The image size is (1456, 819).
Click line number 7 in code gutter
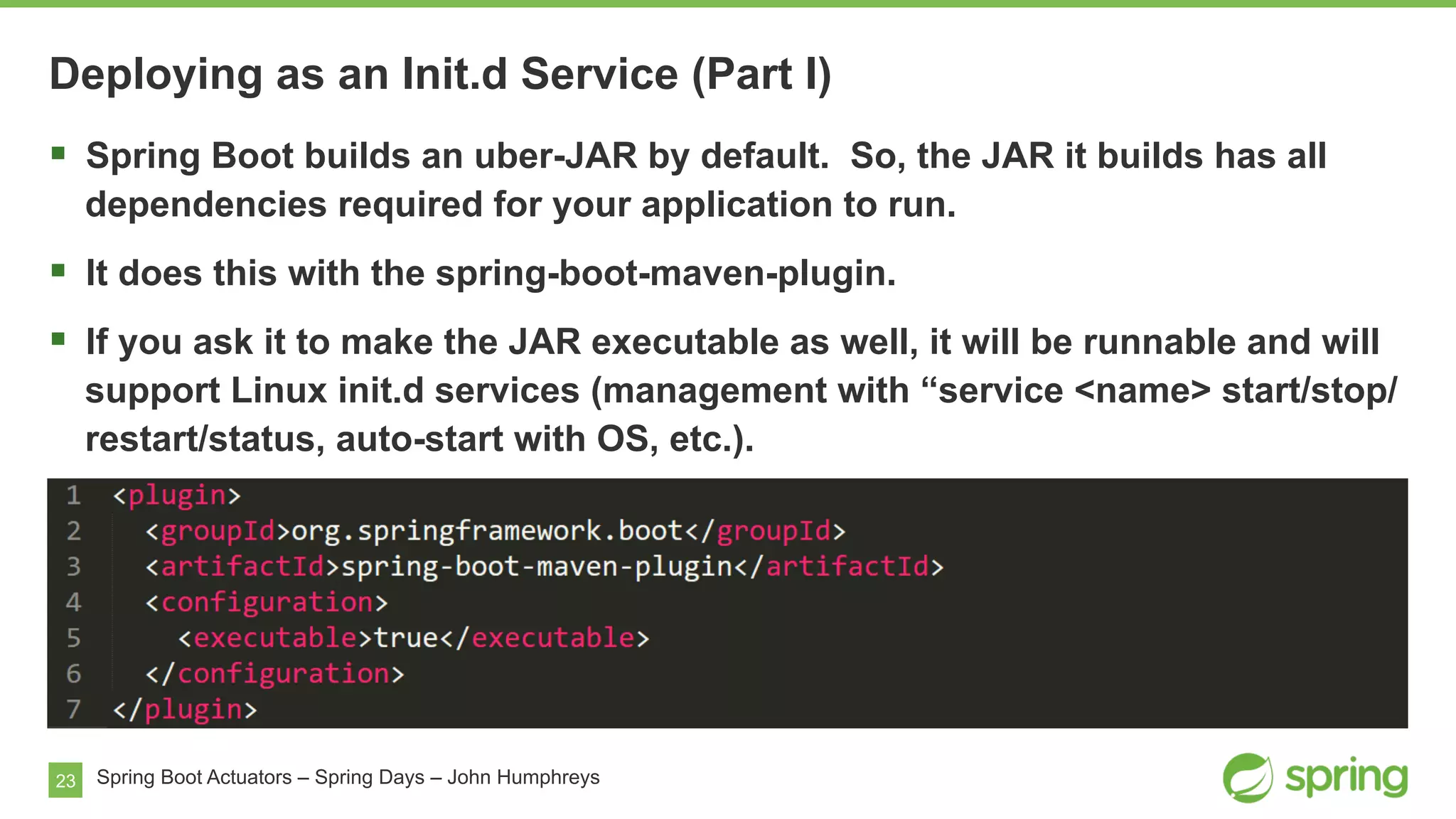[x=73, y=709]
